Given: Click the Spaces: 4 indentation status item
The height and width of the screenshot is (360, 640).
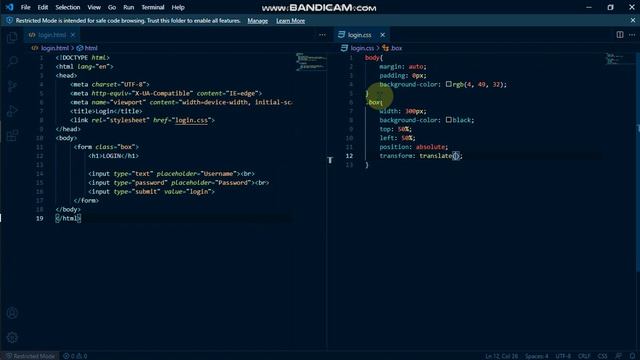Looking at the screenshot, I should tap(537, 356).
